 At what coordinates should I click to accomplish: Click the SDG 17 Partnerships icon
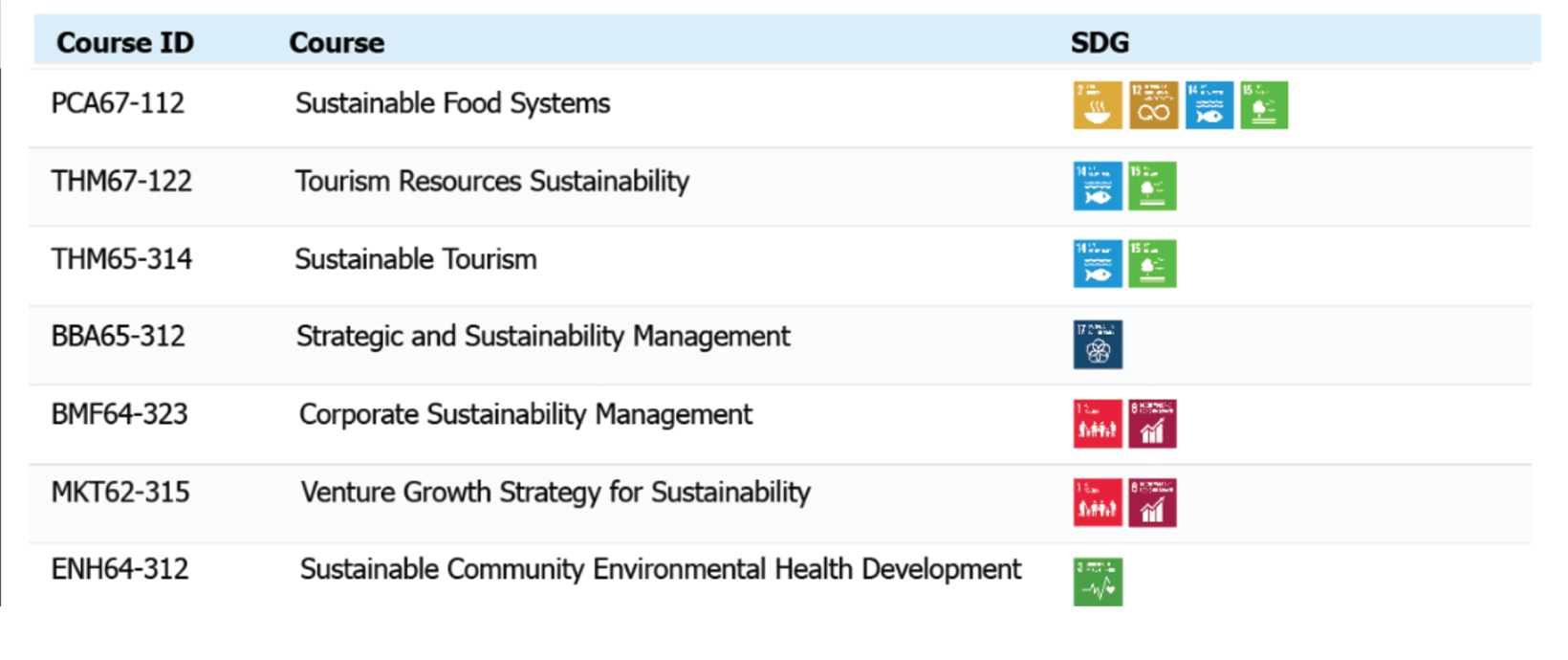pyautogui.click(x=1098, y=344)
